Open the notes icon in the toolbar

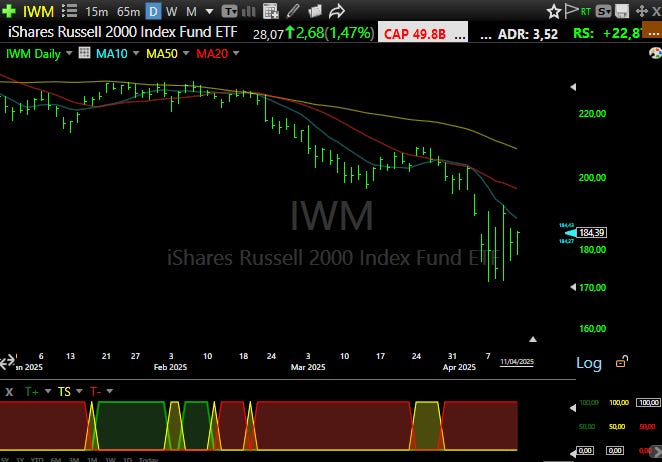(x=315, y=11)
